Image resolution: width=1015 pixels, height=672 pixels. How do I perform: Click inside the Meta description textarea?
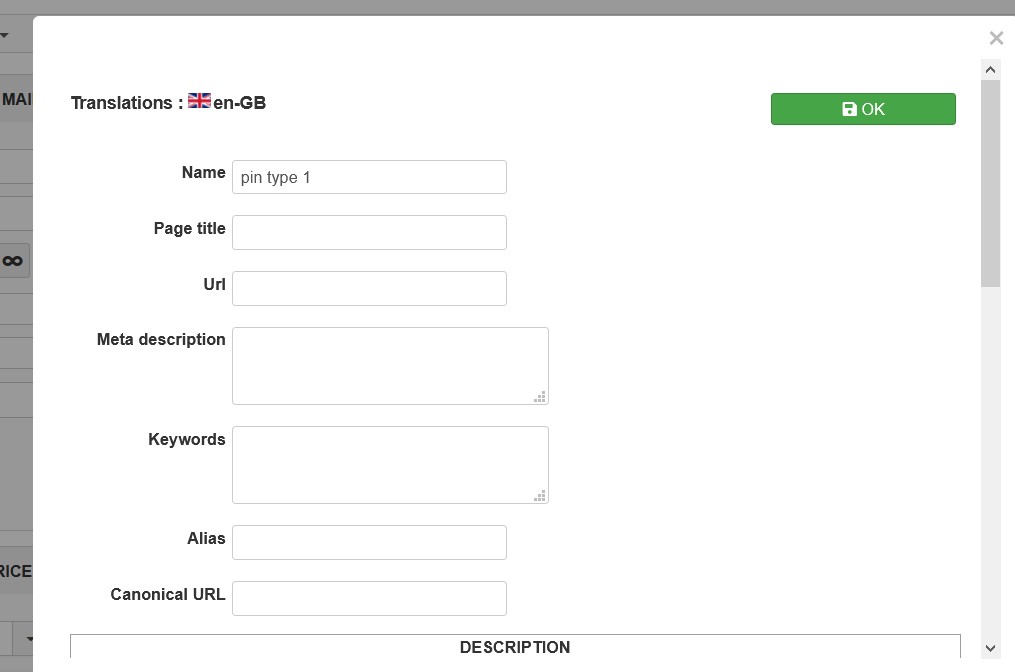[389, 365]
